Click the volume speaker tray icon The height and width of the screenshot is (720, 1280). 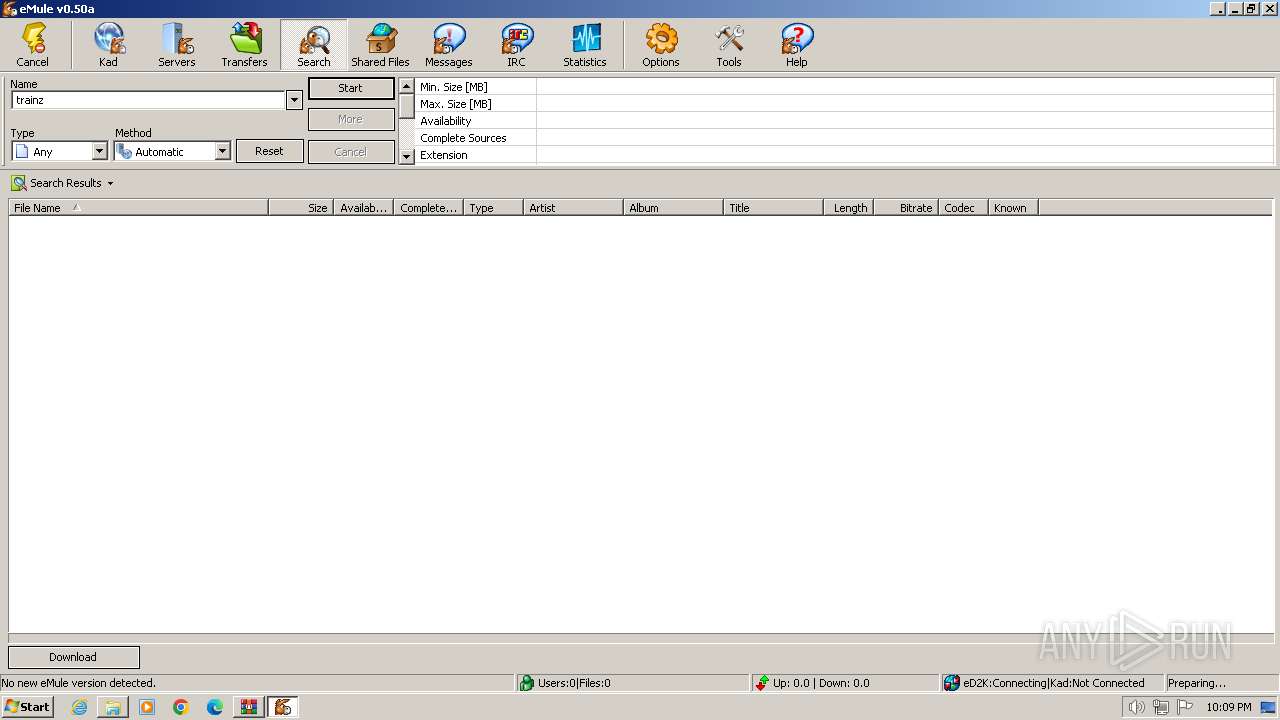[x=1136, y=707]
